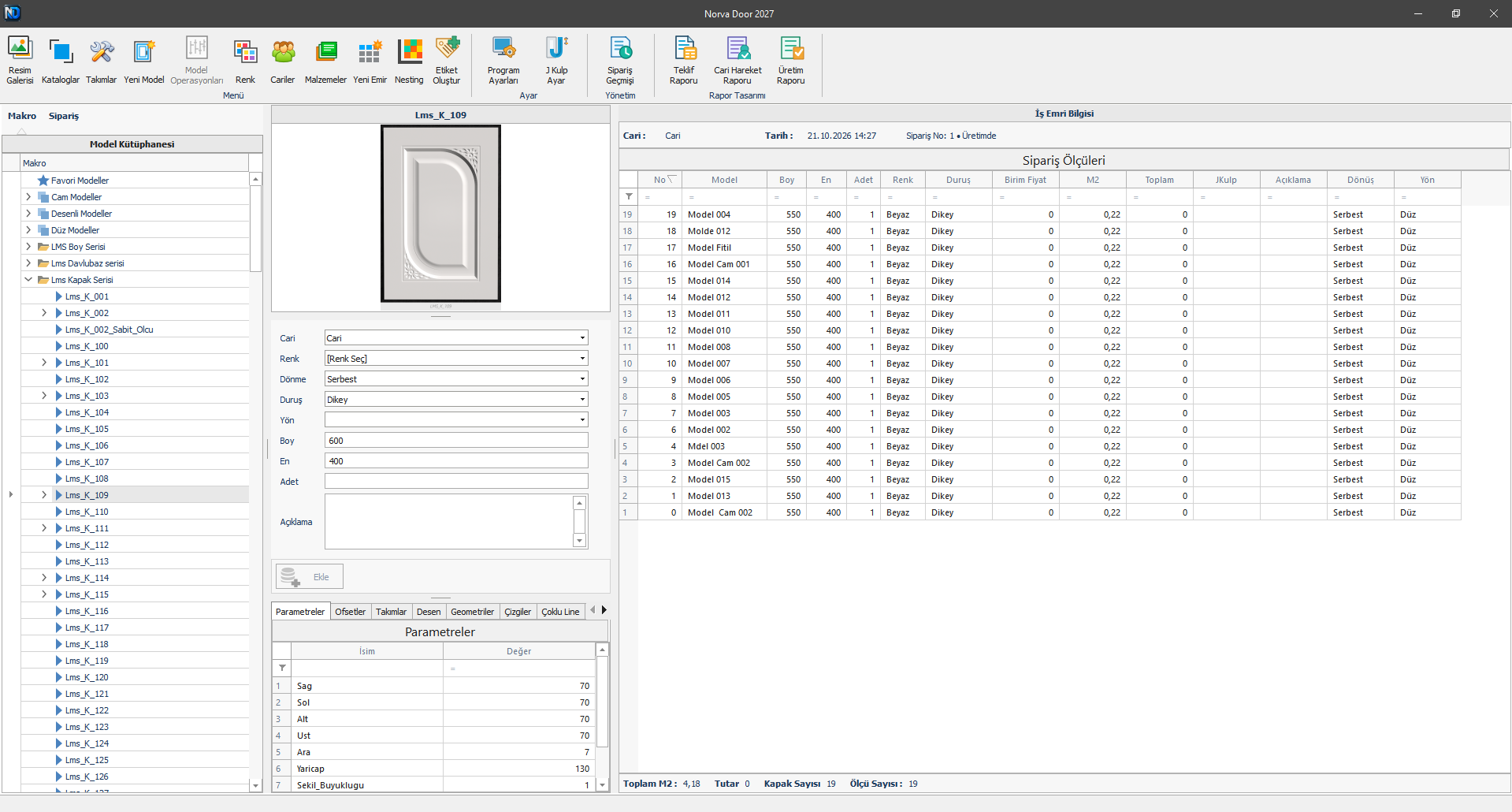
Task: Open the Ofsetler tab
Action: click(x=350, y=612)
